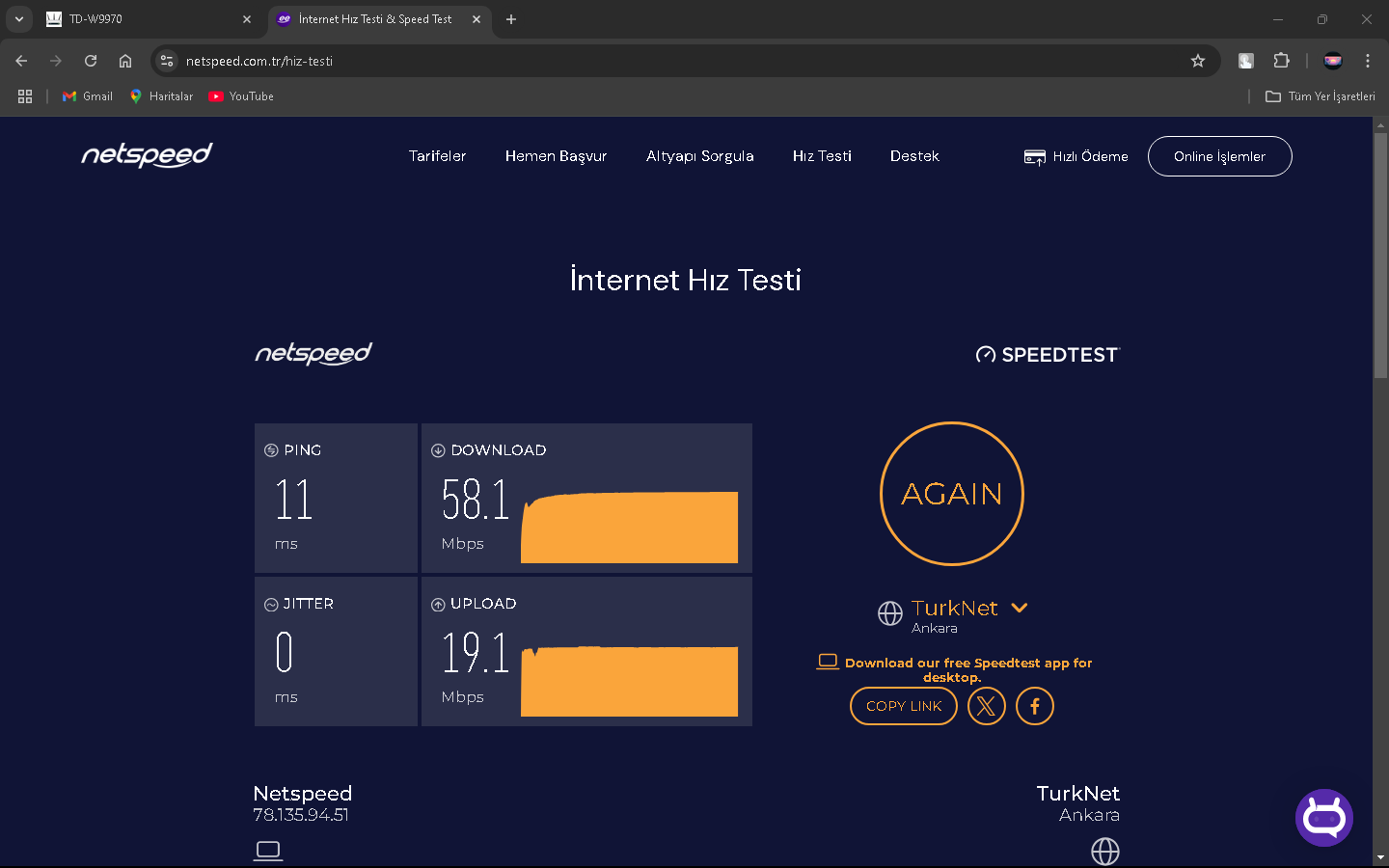Open the Hız Testi menu item
Screen dimensions: 1389x868
(822, 156)
